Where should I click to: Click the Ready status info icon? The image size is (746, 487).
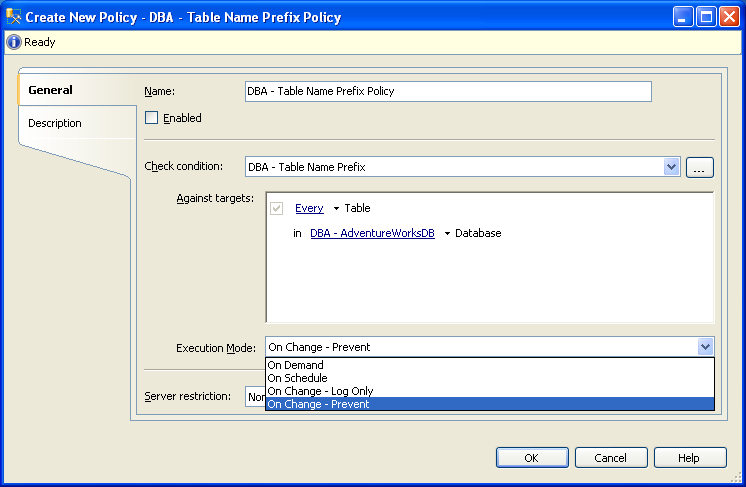14,42
